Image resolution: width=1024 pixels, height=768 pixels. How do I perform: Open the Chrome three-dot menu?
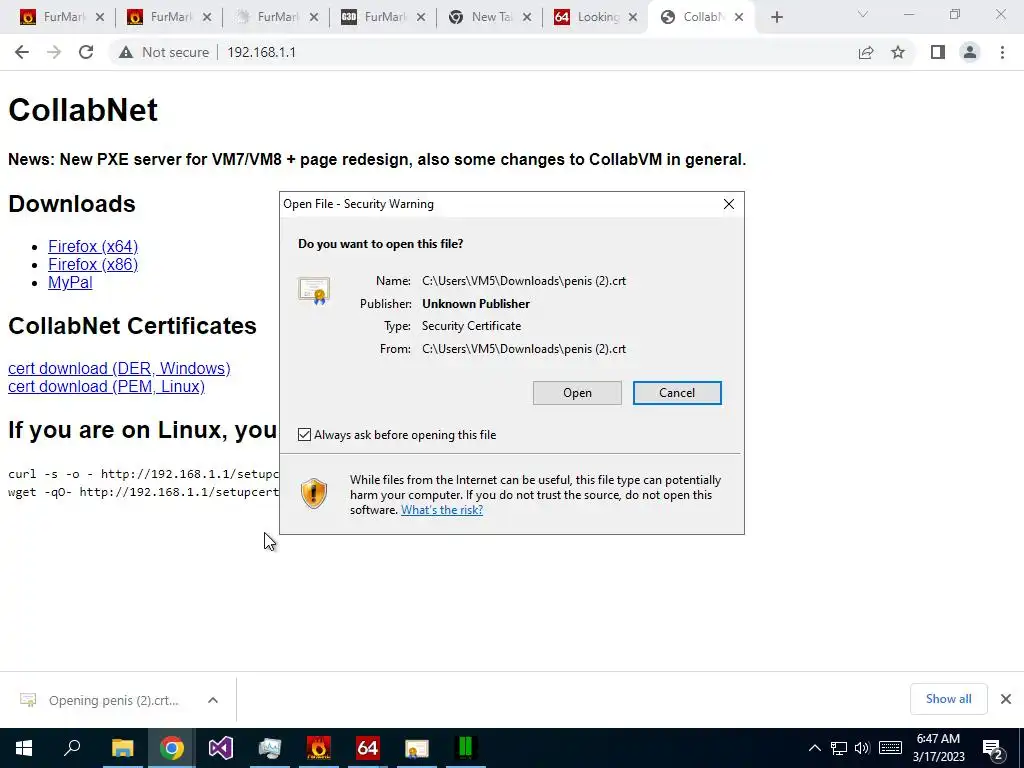1002,52
